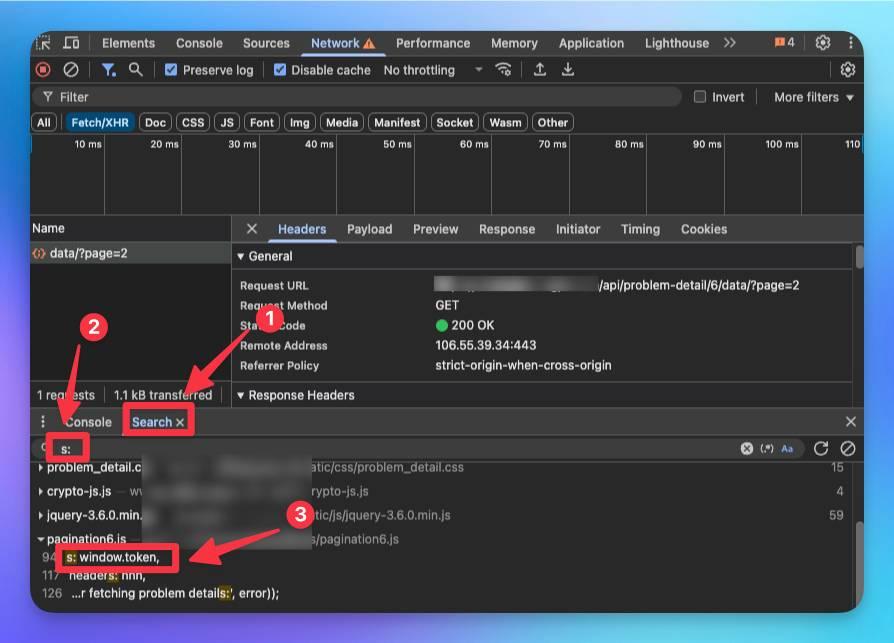
Task: Toggle the device toolbar icon
Action: point(71,43)
